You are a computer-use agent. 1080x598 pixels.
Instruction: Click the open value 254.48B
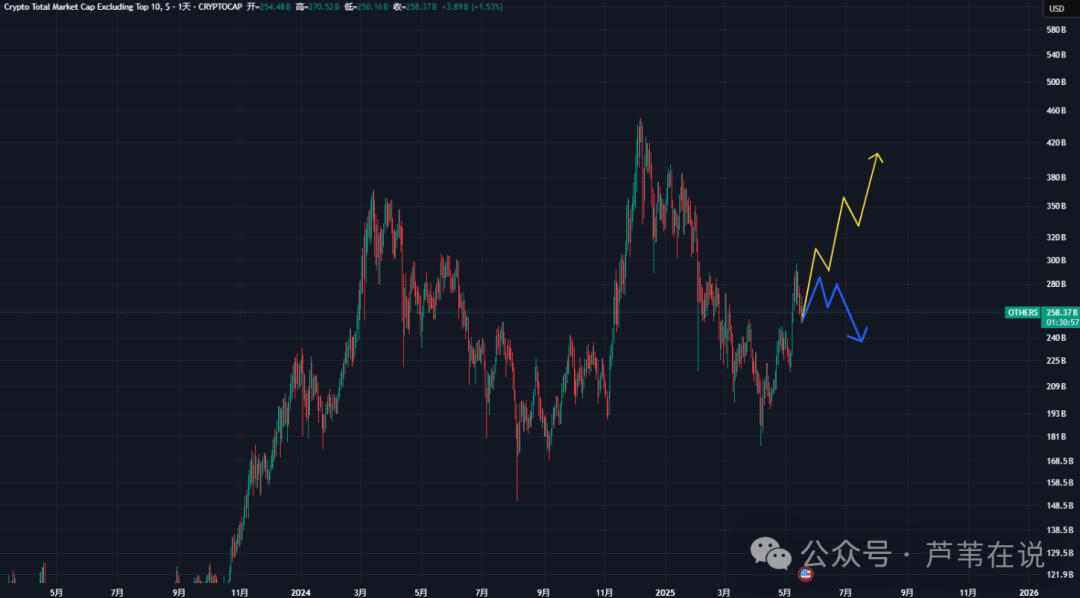(274, 6)
